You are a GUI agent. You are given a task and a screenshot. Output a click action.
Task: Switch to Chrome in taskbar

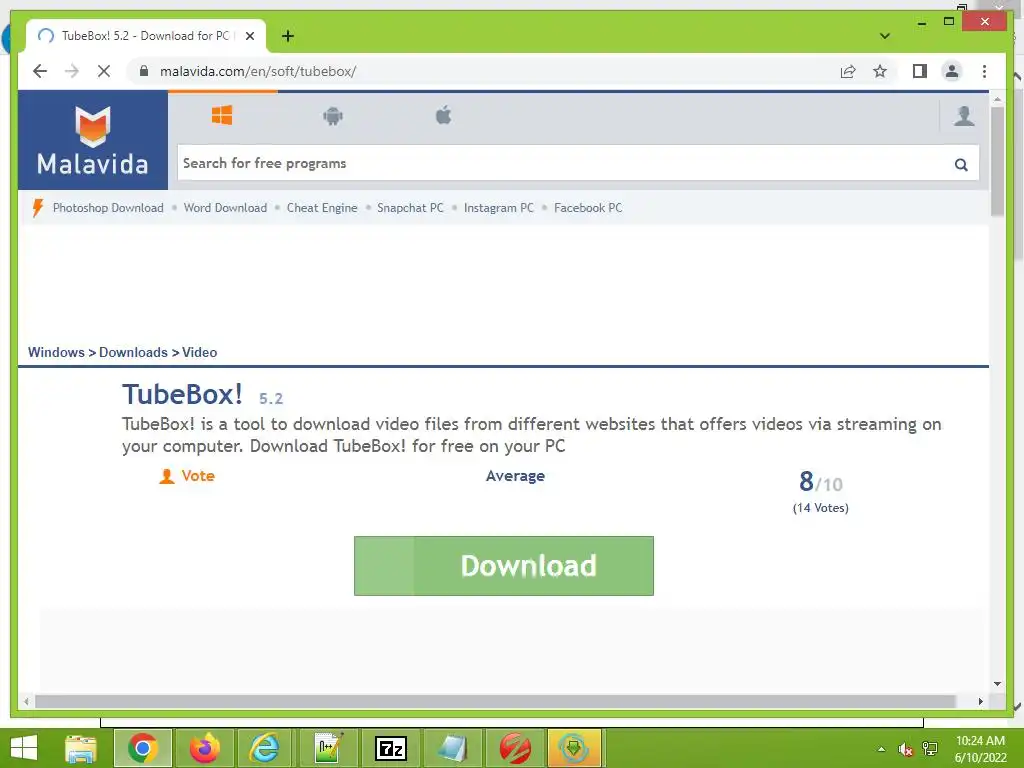click(143, 748)
